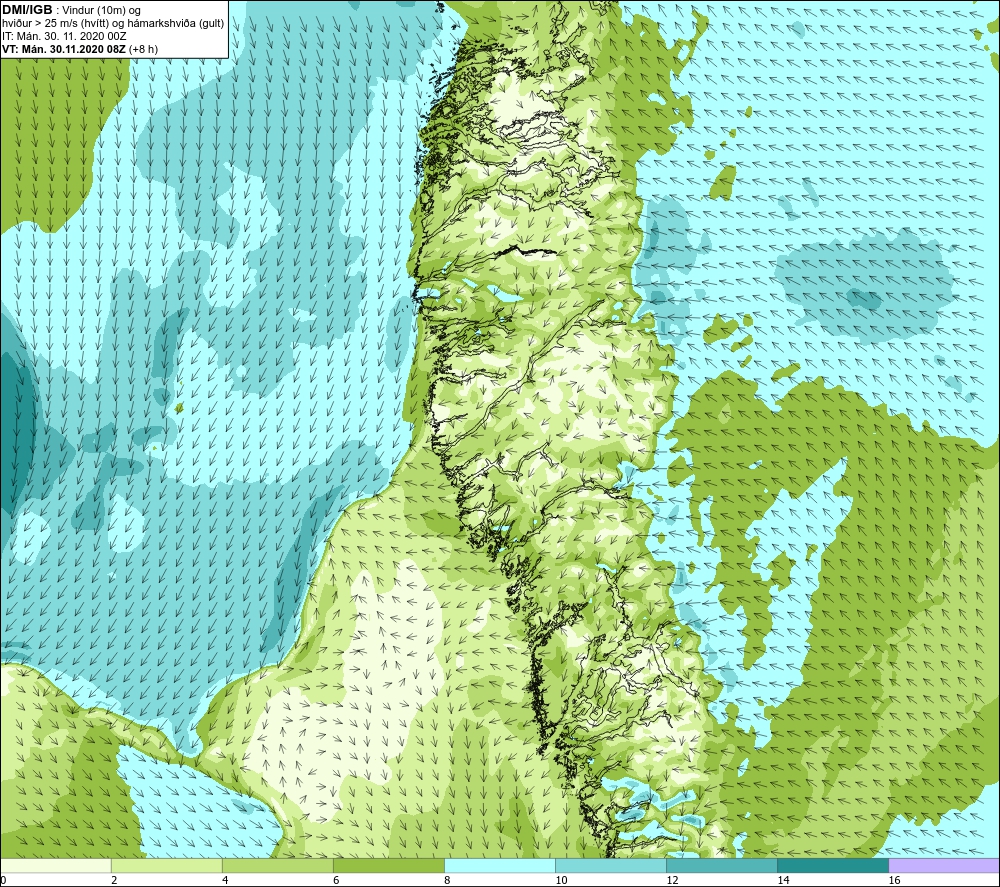
Task: Click the purple swatch above 16 m/s
Action: (944, 865)
